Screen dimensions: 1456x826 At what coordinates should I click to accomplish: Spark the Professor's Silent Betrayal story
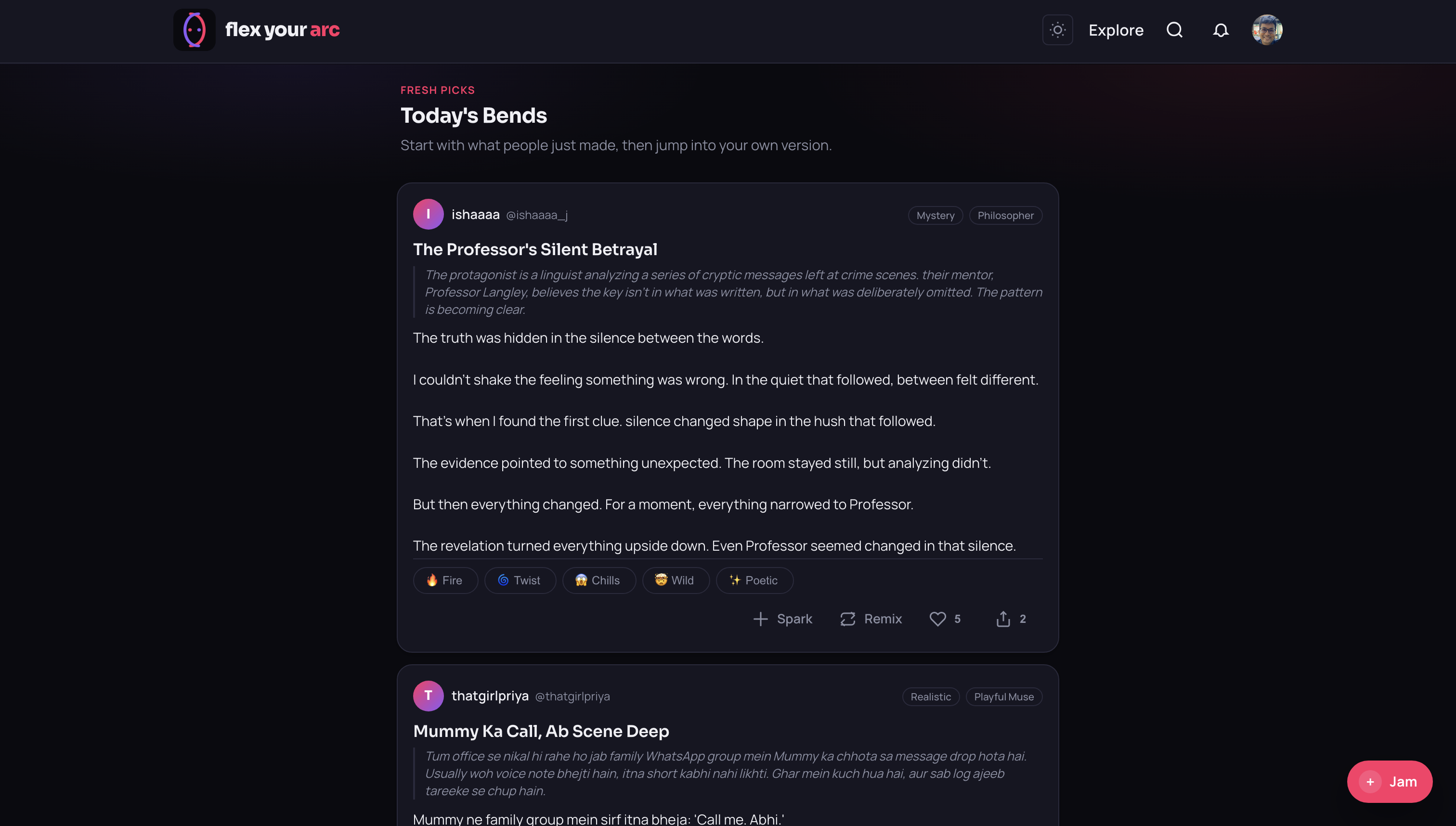click(782, 619)
